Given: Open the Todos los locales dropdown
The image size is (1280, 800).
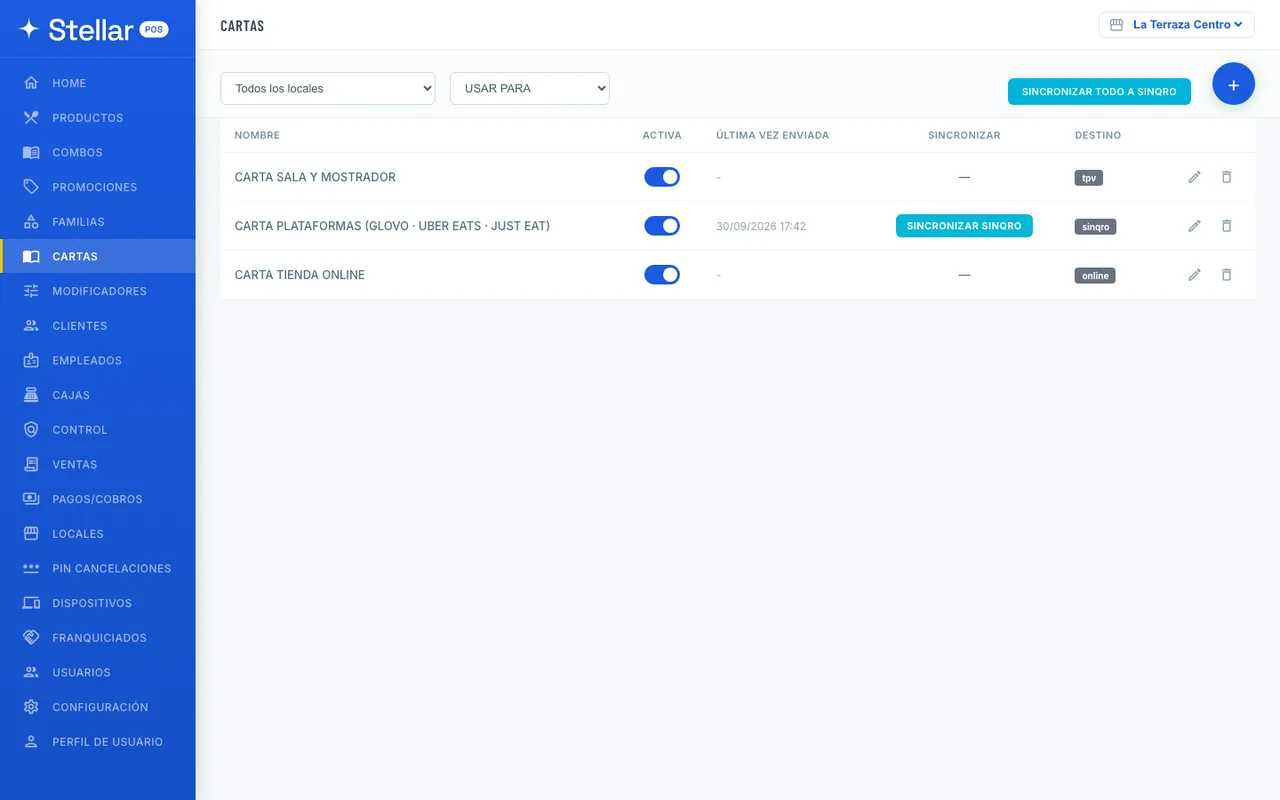Looking at the screenshot, I should point(328,88).
